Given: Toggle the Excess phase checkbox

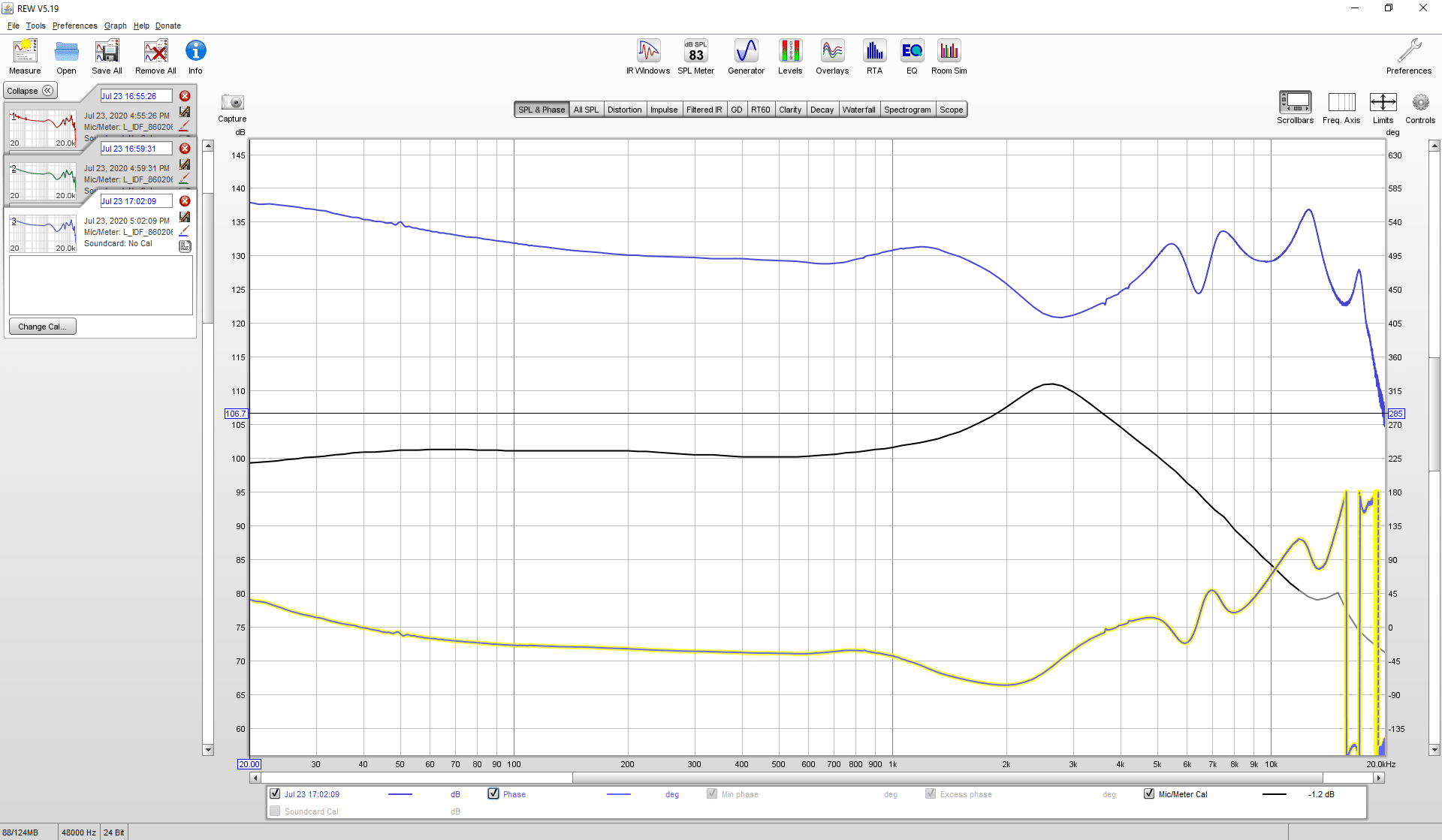Looking at the screenshot, I should 931,793.
